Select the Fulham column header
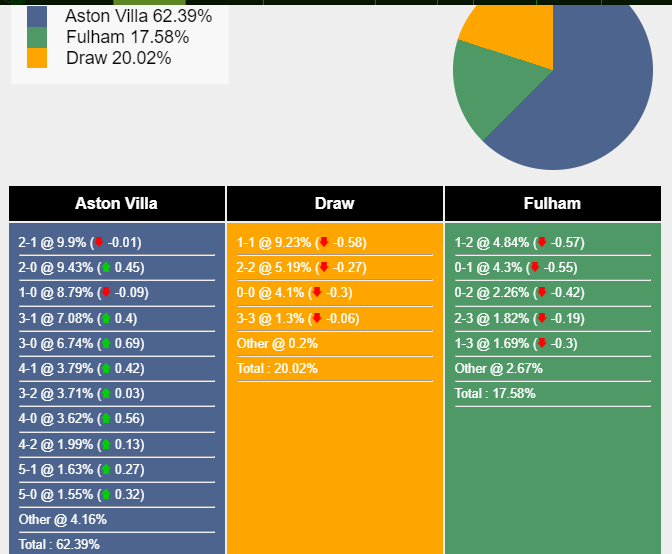Screen dimensions: 672x554 coord(552,204)
